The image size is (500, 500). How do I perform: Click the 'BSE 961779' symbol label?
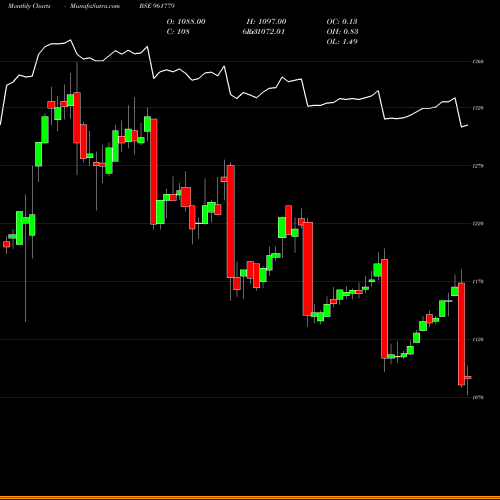point(157,6)
